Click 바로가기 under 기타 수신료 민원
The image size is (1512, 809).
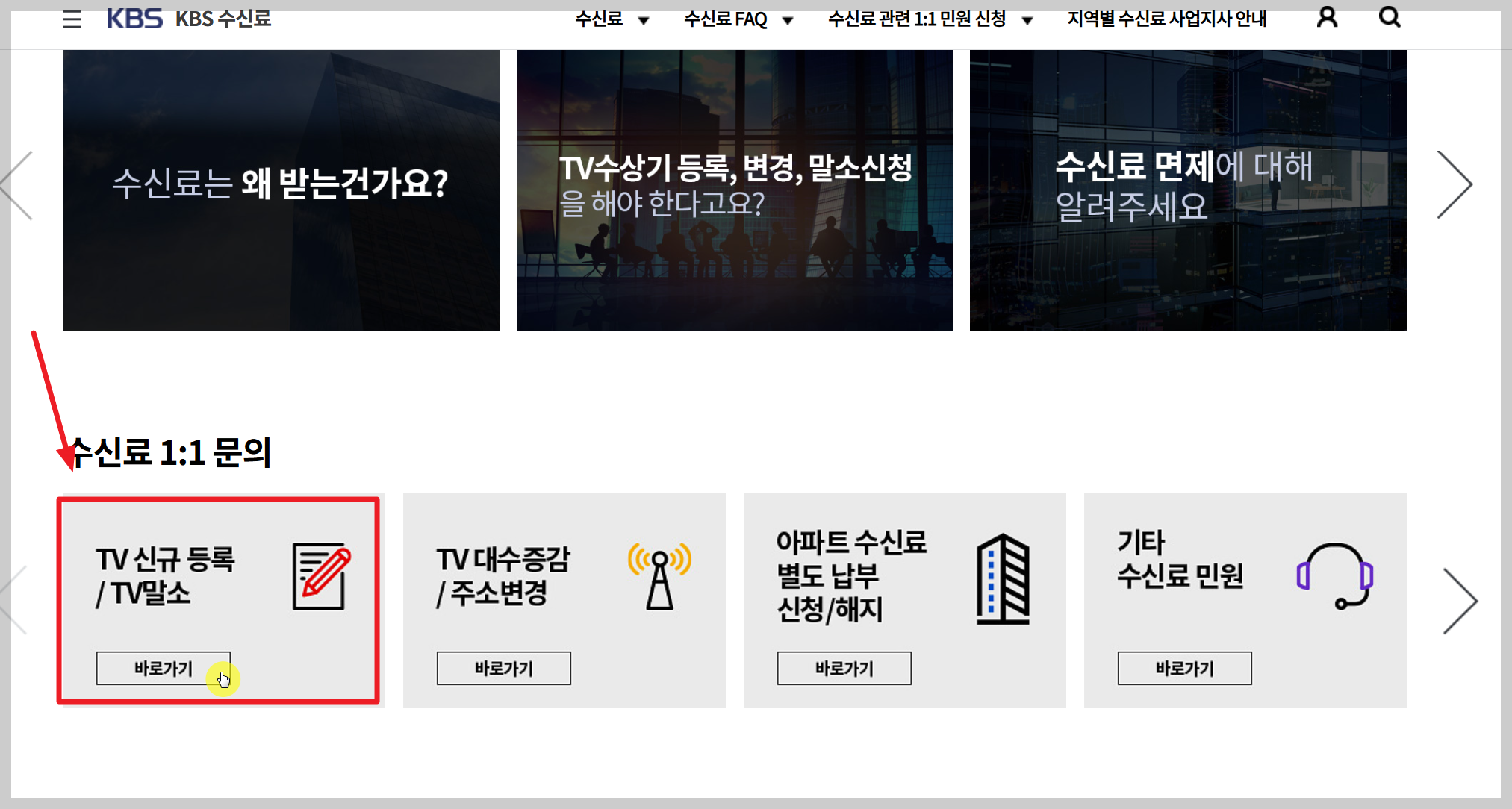[x=1185, y=668]
